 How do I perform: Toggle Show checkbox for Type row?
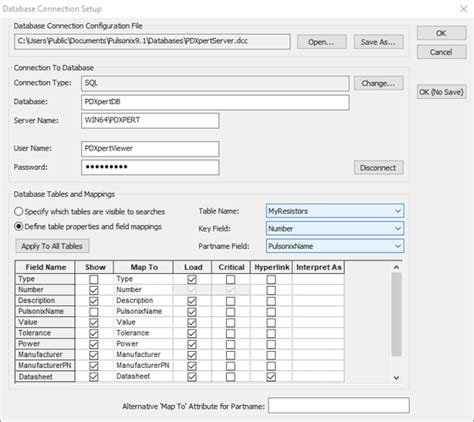(94, 279)
